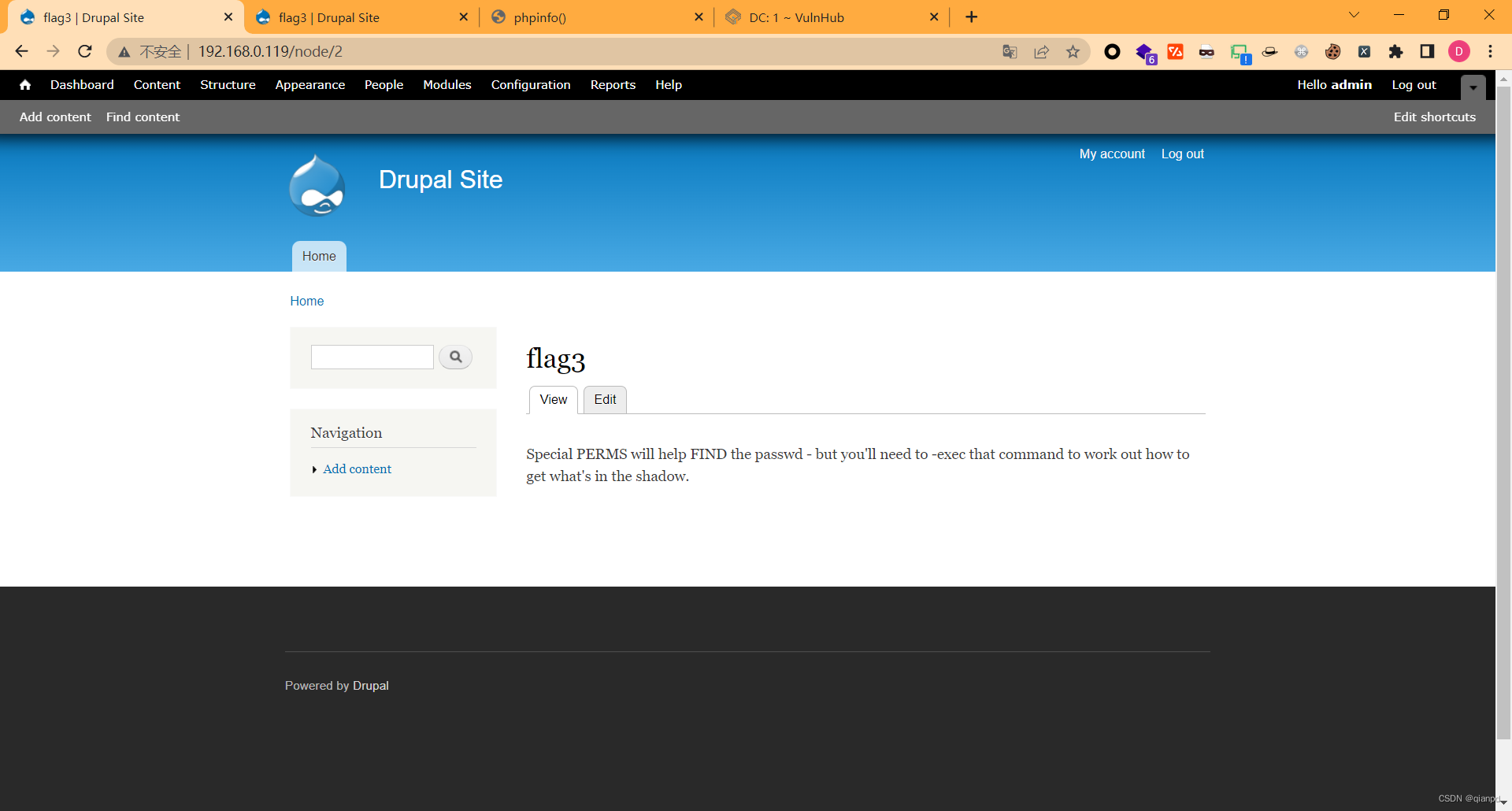The image size is (1512, 811).
Task: Open the dark square X extension icon
Action: point(1364,52)
